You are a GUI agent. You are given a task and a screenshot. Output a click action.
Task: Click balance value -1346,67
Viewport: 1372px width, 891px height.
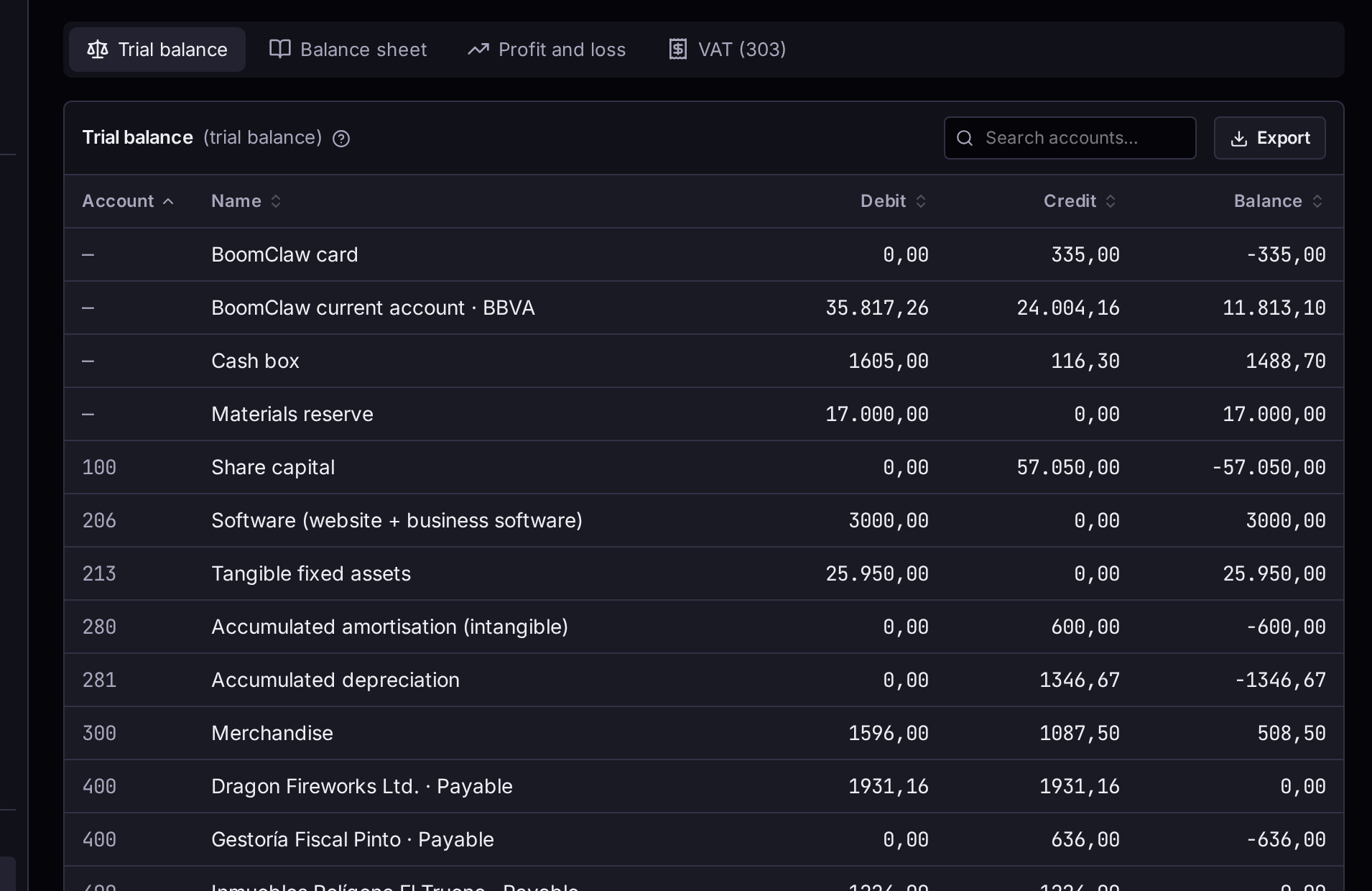(x=1280, y=680)
